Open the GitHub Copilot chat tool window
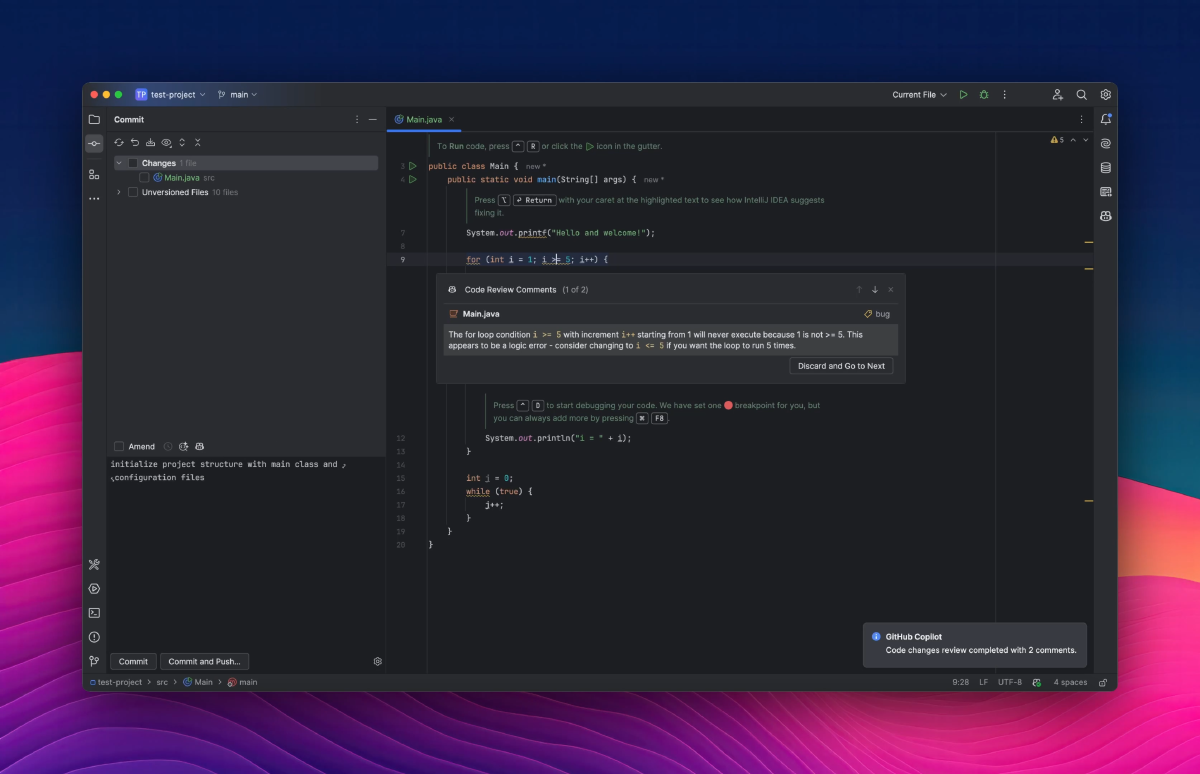The height and width of the screenshot is (774, 1200). (x=1105, y=216)
